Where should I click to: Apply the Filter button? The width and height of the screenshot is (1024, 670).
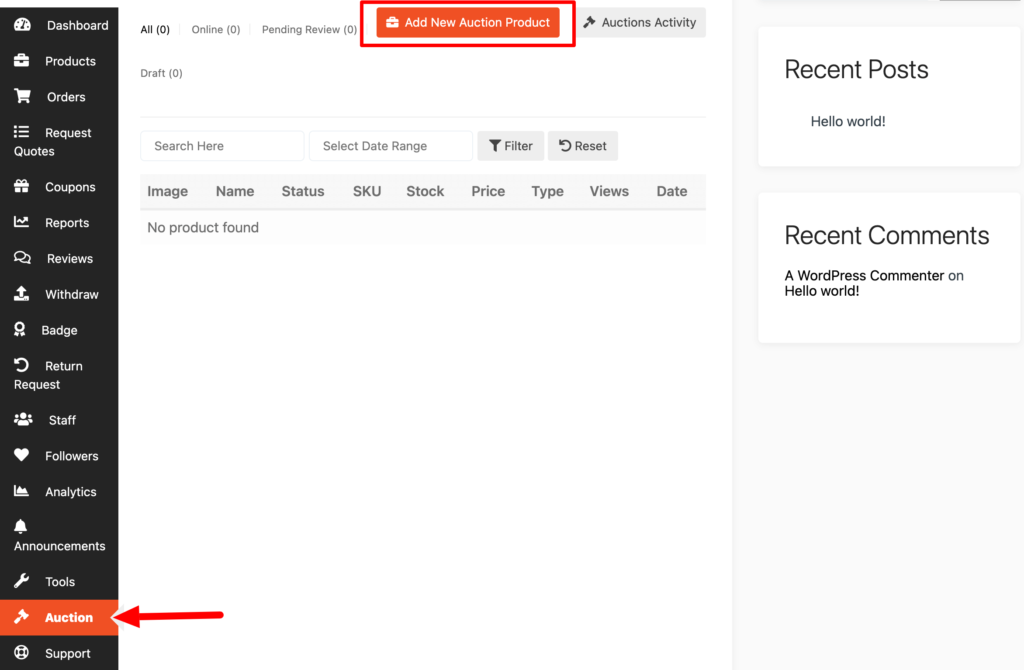[511, 146]
